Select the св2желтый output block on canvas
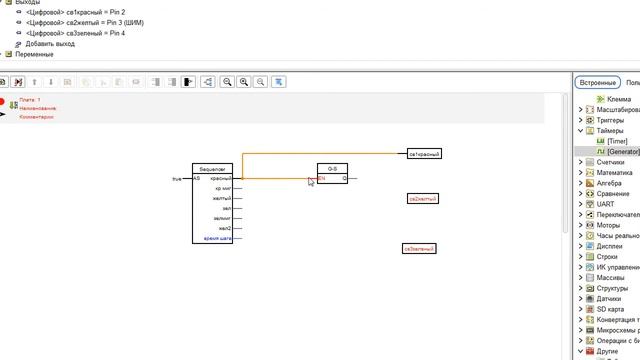The image size is (640, 360). (423, 199)
